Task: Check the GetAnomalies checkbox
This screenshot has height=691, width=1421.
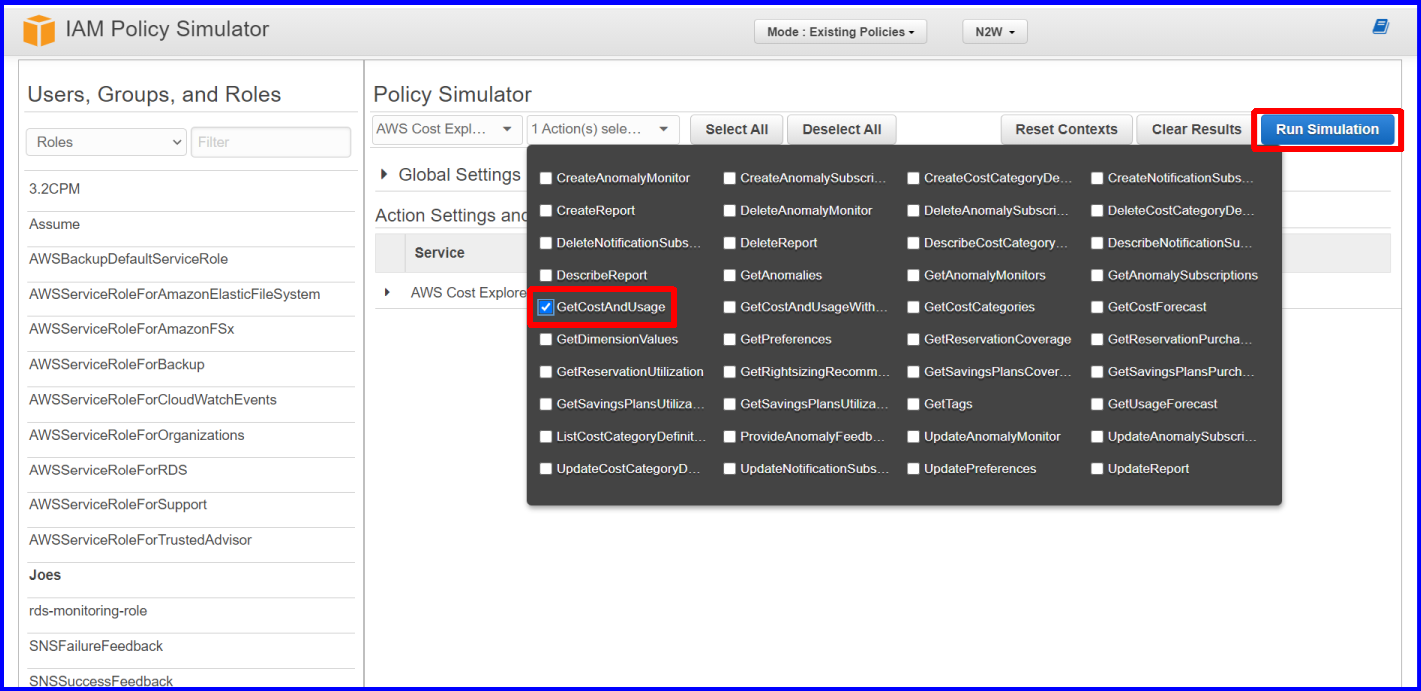Action: [x=730, y=275]
